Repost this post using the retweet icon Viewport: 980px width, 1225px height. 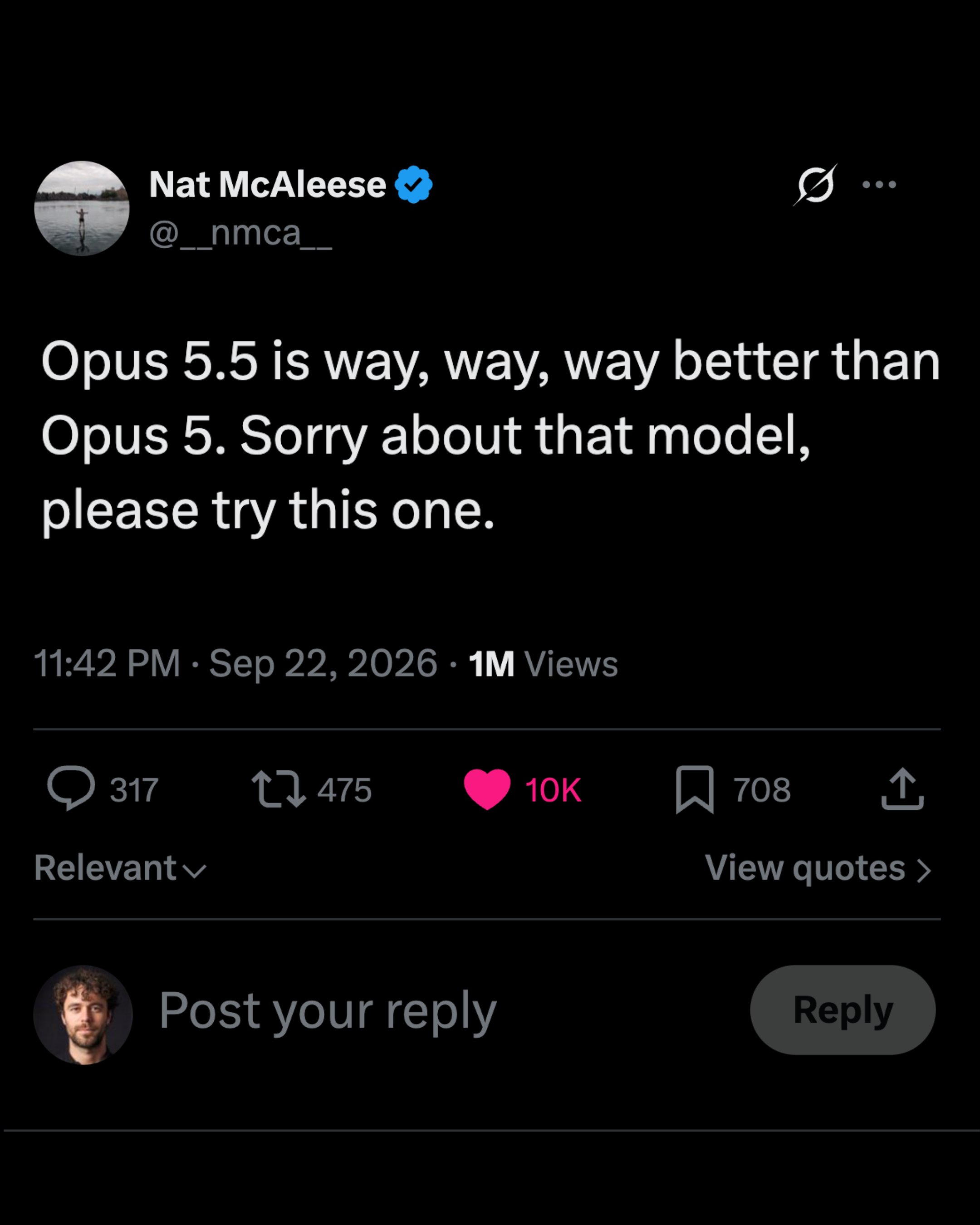279,788
